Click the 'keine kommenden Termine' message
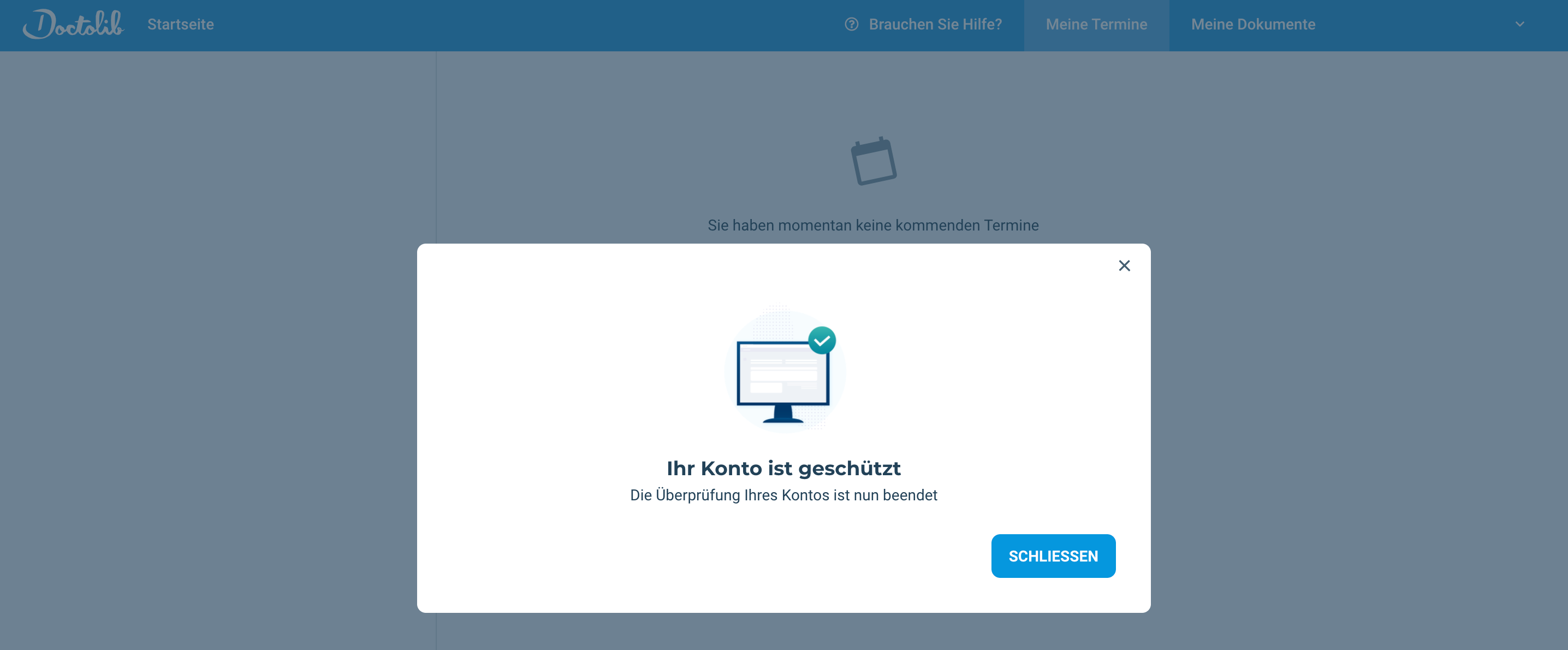1568x650 pixels. [x=873, y=226]
